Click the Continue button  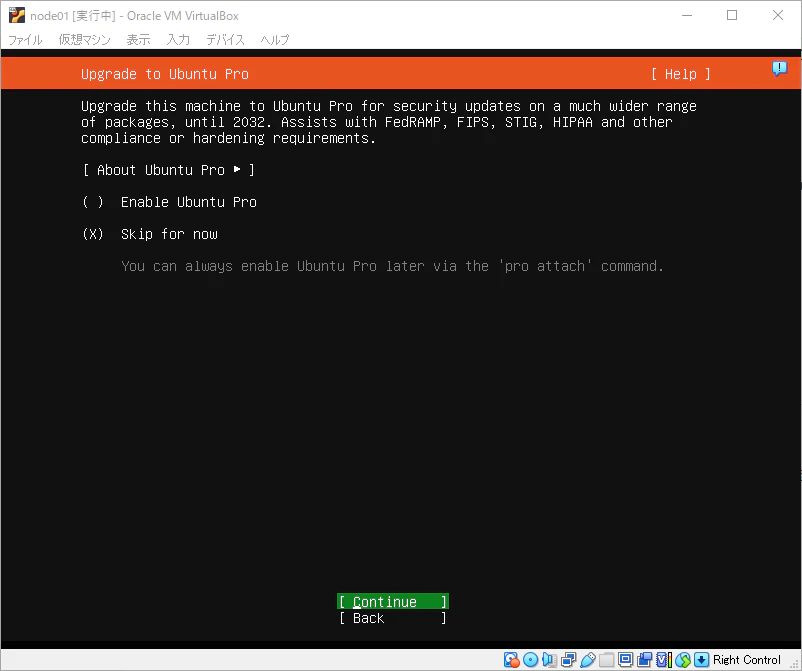point(393,601)
